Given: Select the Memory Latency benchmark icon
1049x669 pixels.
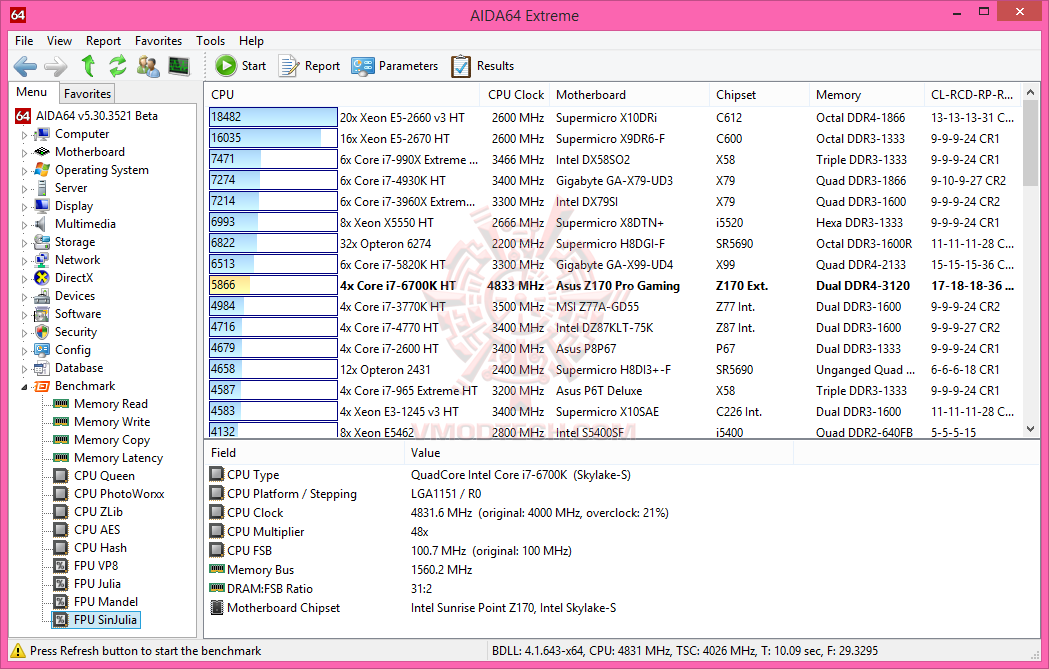Looking at the screenshot, I should pyautogui.click(x=61, y=458).
